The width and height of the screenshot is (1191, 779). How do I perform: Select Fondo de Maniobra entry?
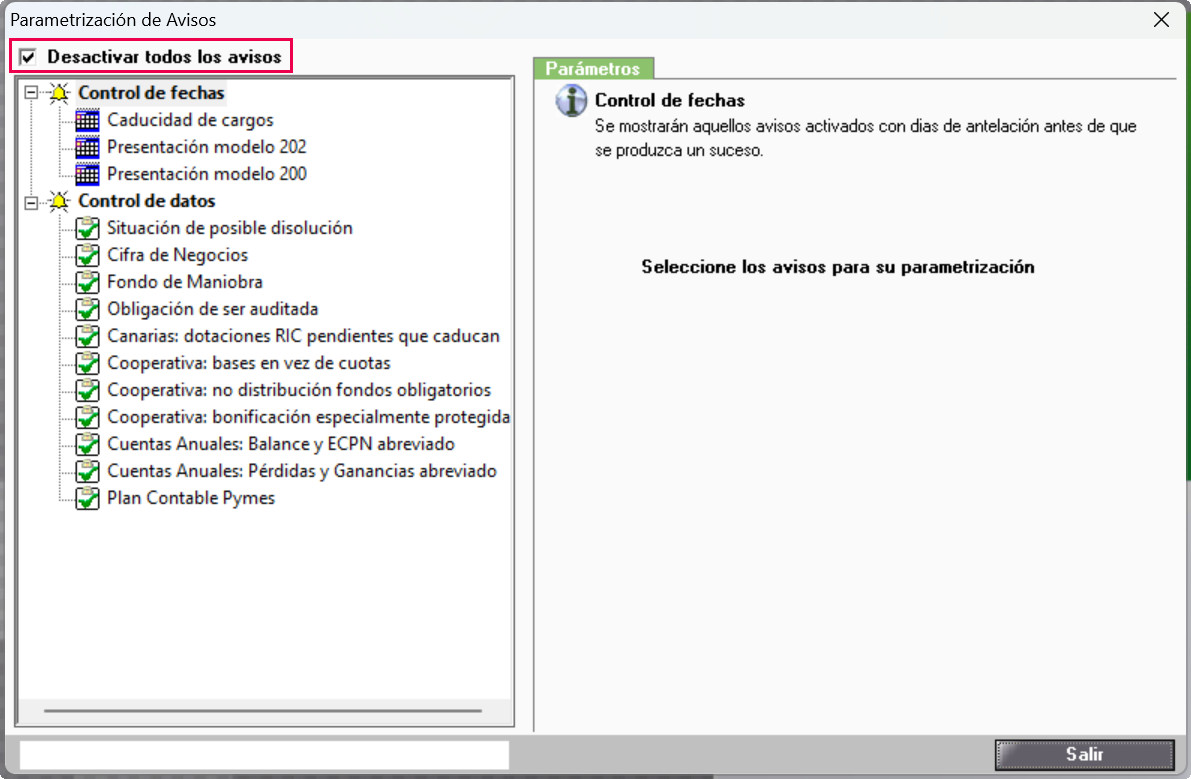[x=185, y=282]
